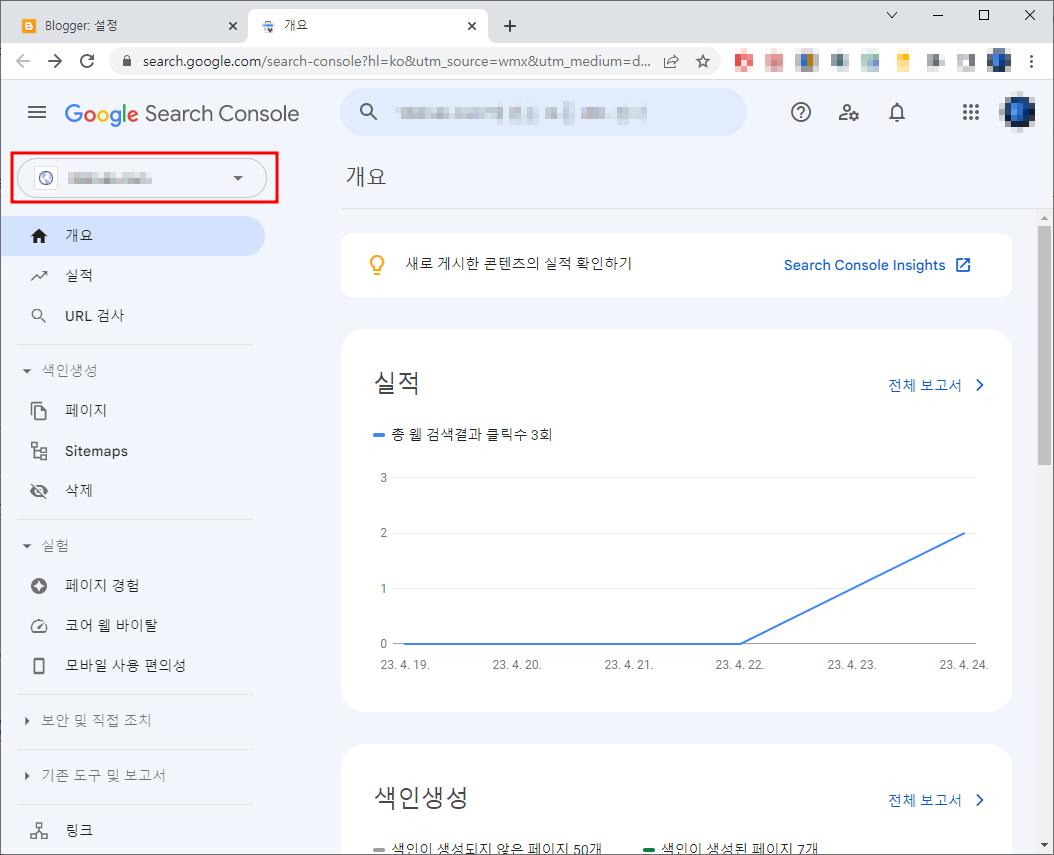This screenshot has width=1054, height=855.
Task: Click the magnifier icon for URL 검사
Action: pyautogui.click(x=39, y=316)
